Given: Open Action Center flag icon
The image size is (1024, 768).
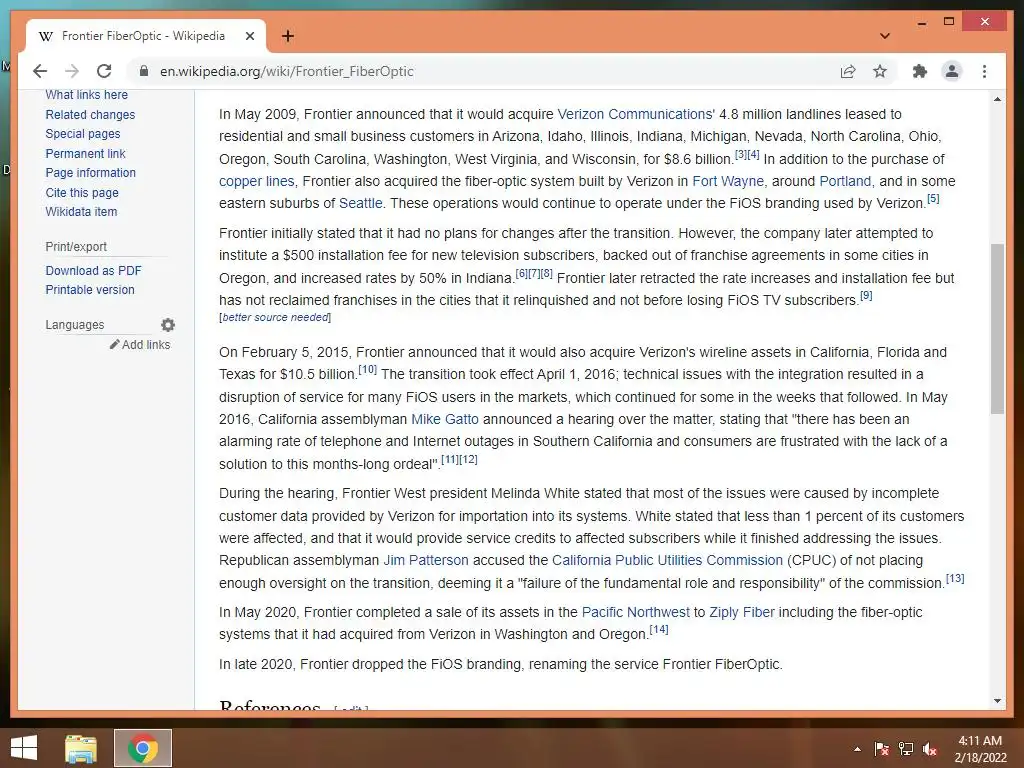Looking at the screenshot, I should 881,749.
